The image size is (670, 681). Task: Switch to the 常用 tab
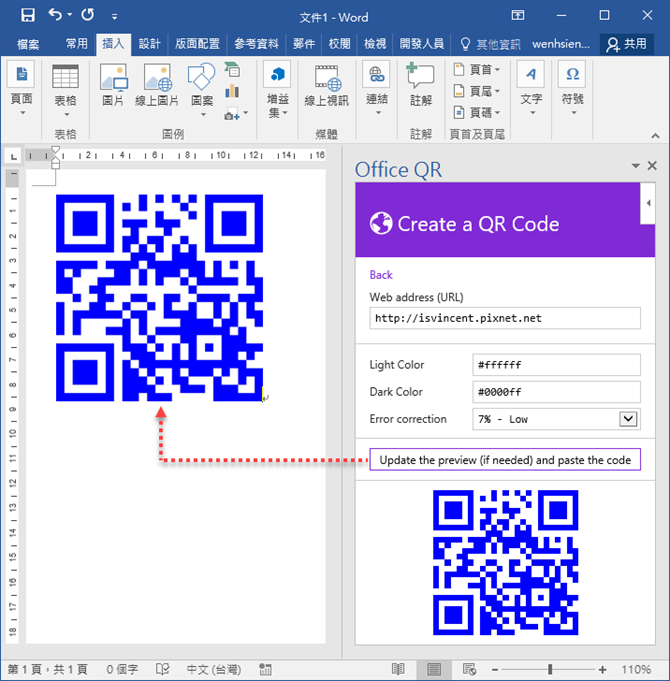click(x=76, y=44)
